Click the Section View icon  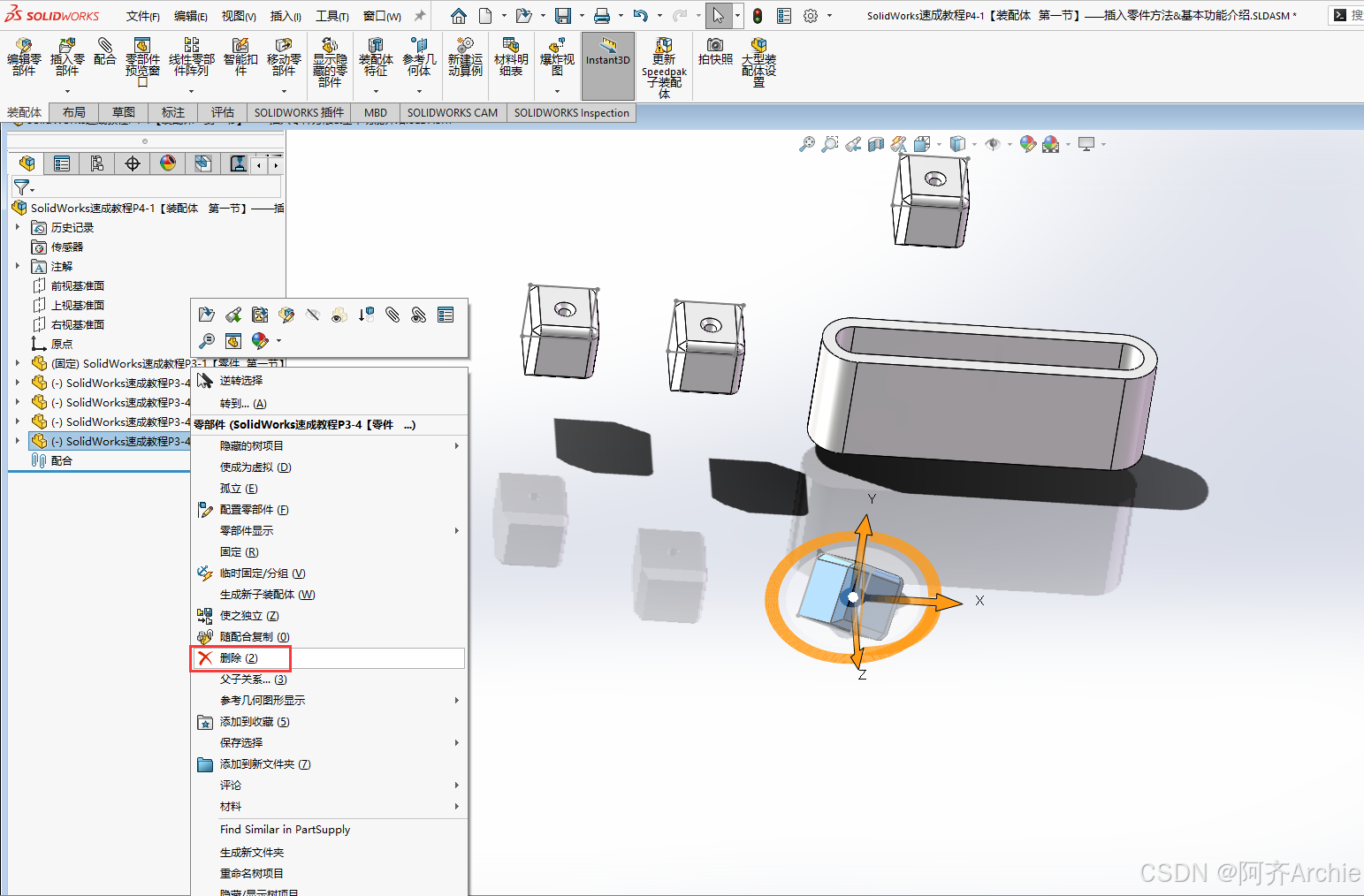click(876, 144)
